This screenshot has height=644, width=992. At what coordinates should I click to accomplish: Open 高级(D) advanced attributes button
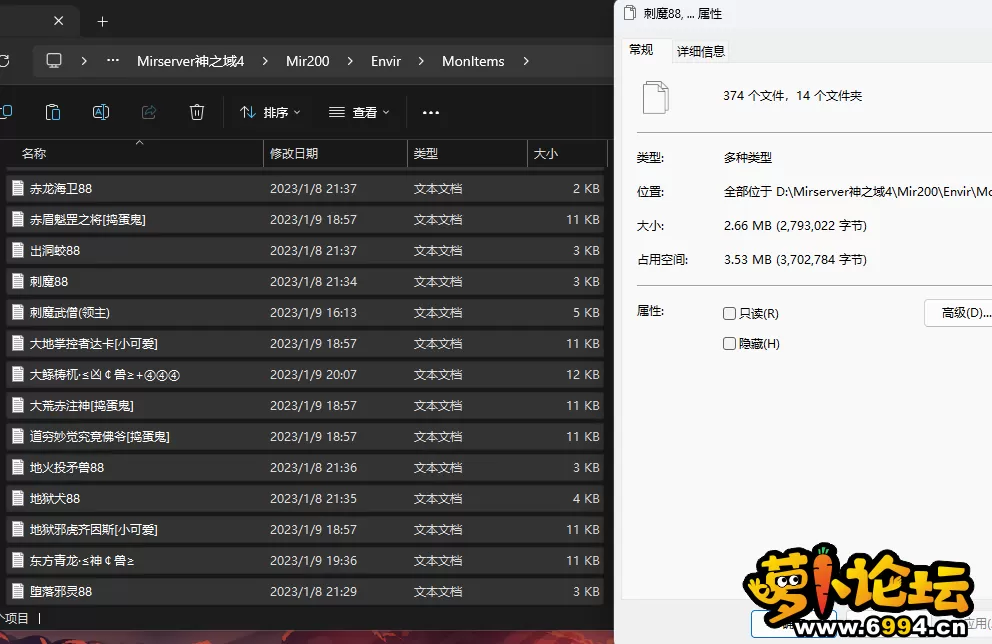960,313
